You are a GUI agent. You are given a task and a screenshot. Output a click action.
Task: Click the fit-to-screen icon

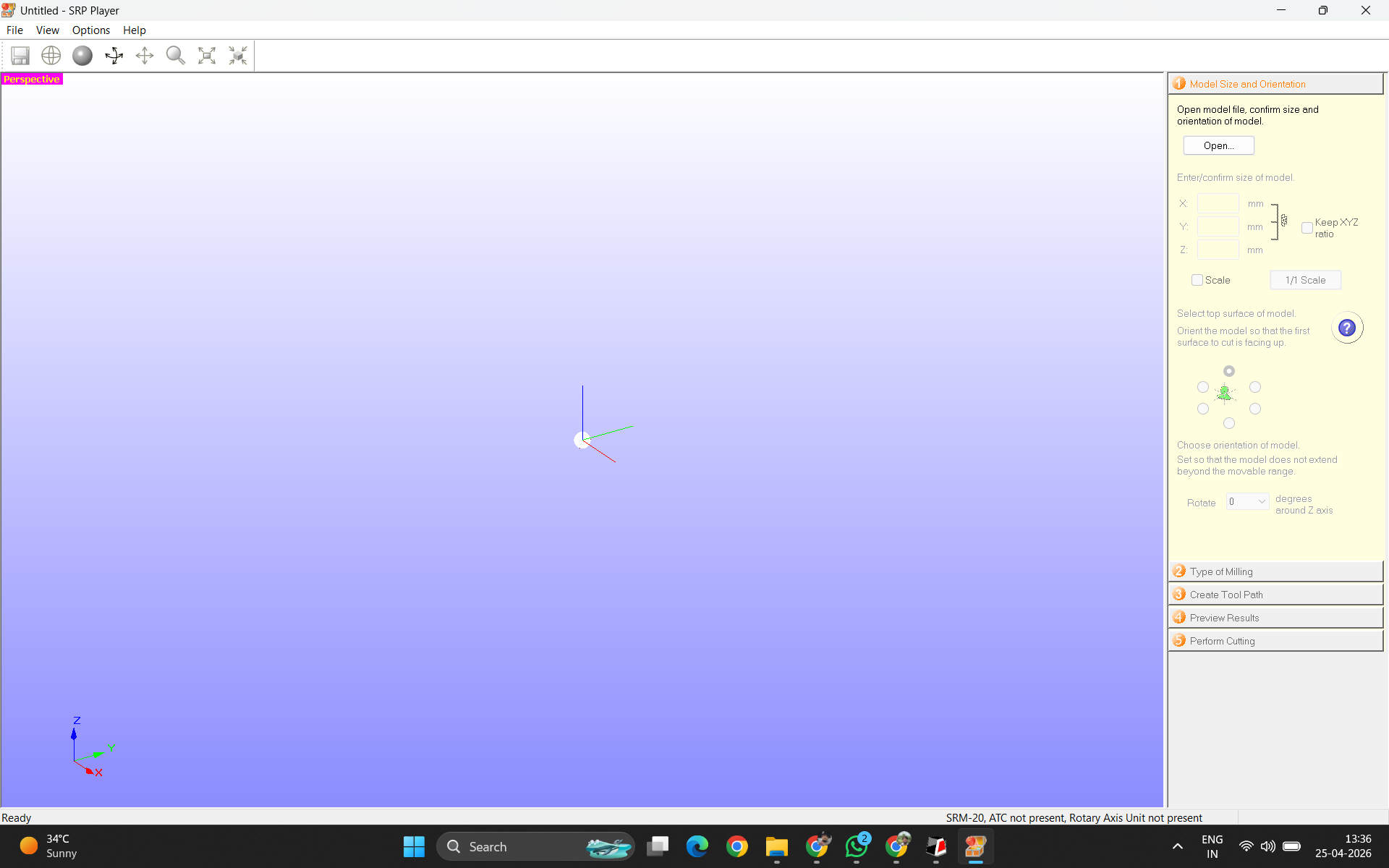[207, 56]
